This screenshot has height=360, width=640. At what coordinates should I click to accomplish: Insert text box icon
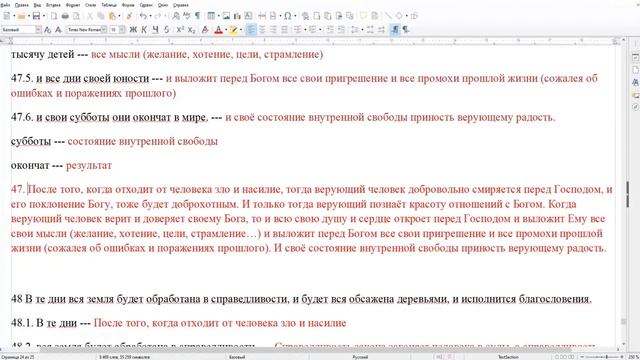click(x=248, y=16)
